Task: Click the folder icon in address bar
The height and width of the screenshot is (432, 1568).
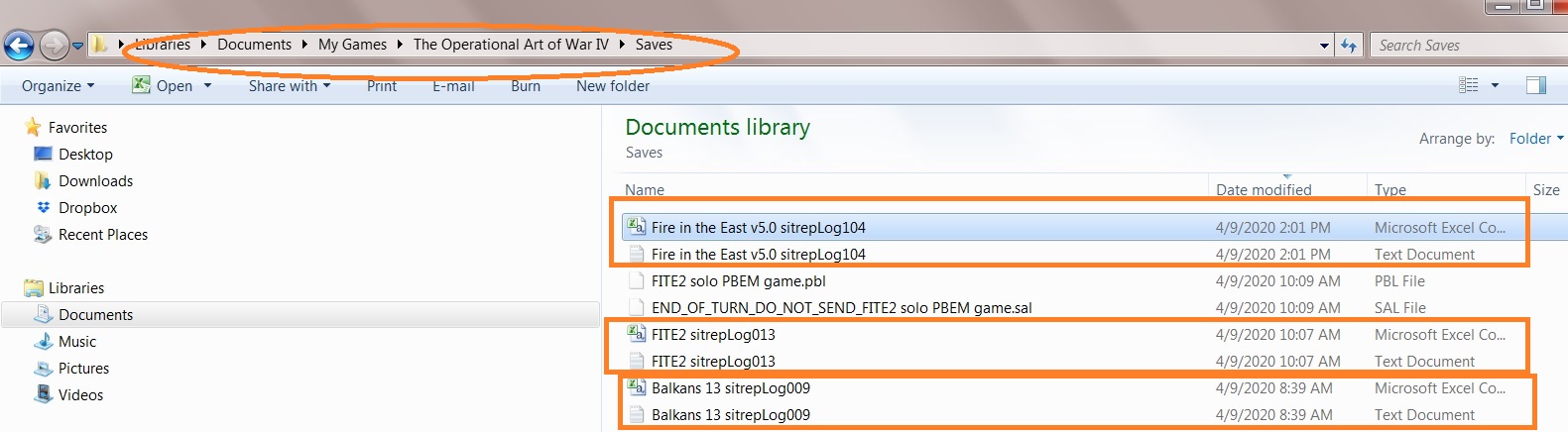Action: click(x=99, y=45)
